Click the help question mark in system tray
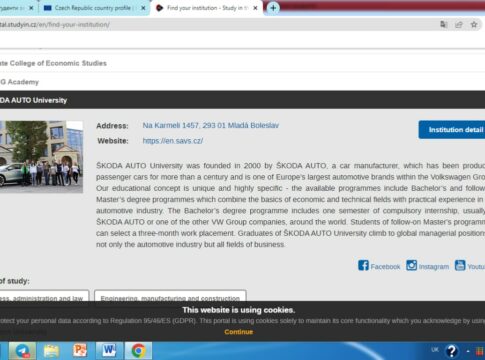This screenshot has width=485, height=360. pos(452,351)
